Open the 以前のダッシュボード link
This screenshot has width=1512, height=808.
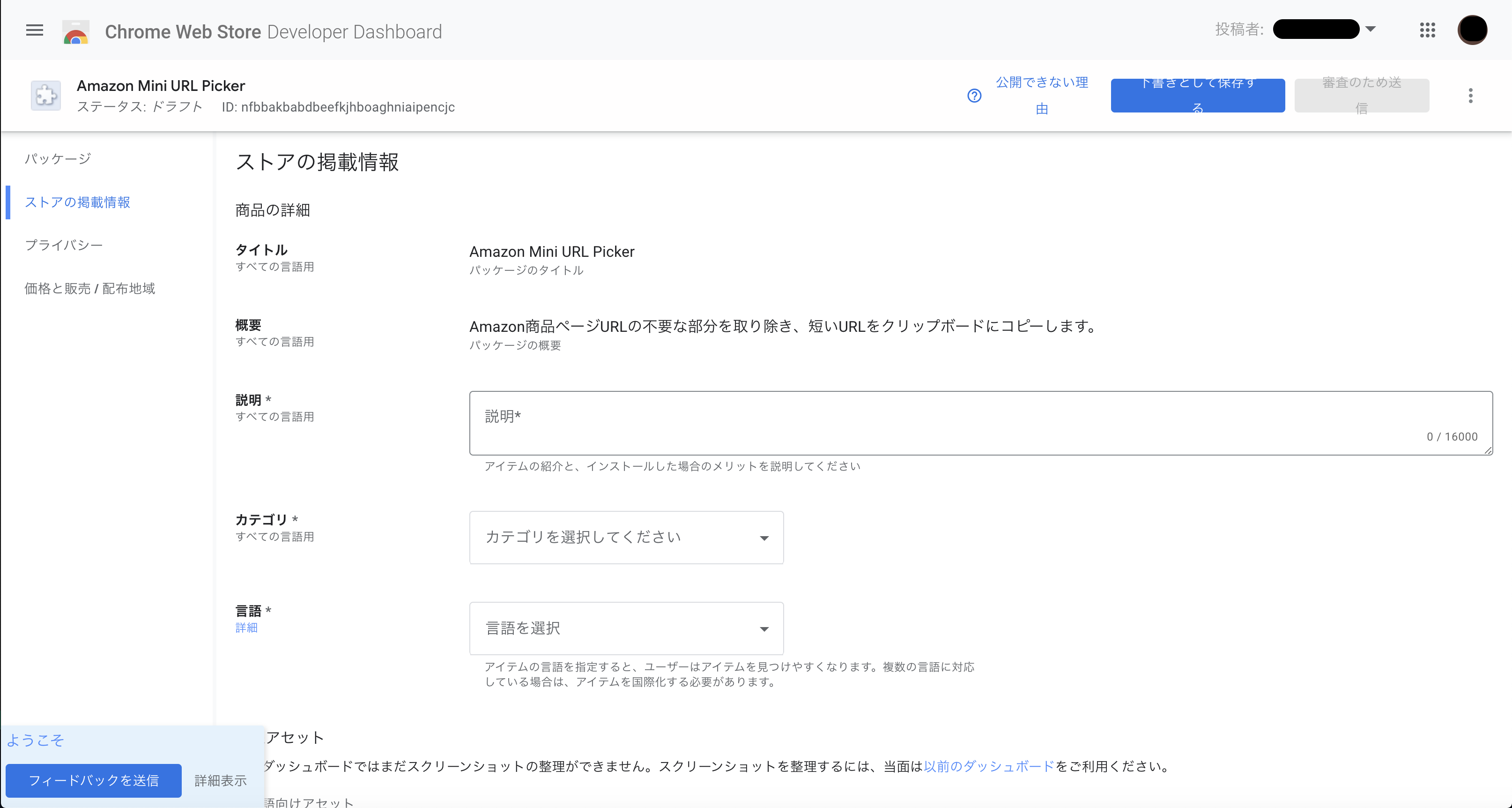point(989,766)
